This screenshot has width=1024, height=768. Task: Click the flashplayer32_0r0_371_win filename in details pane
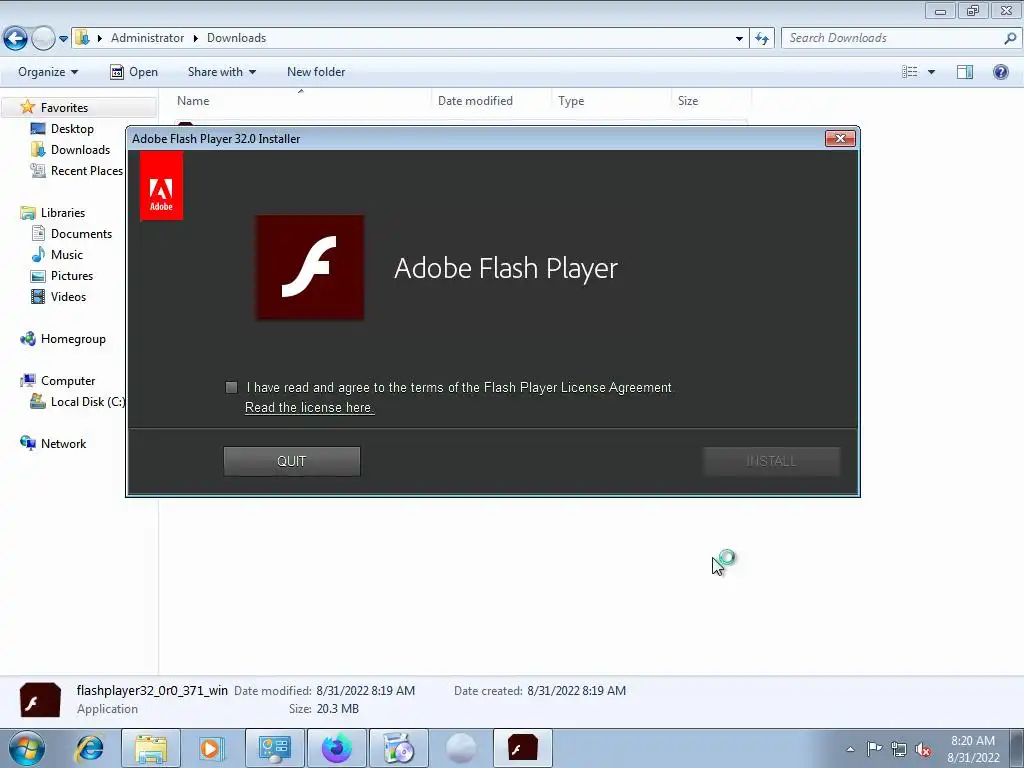152,690
